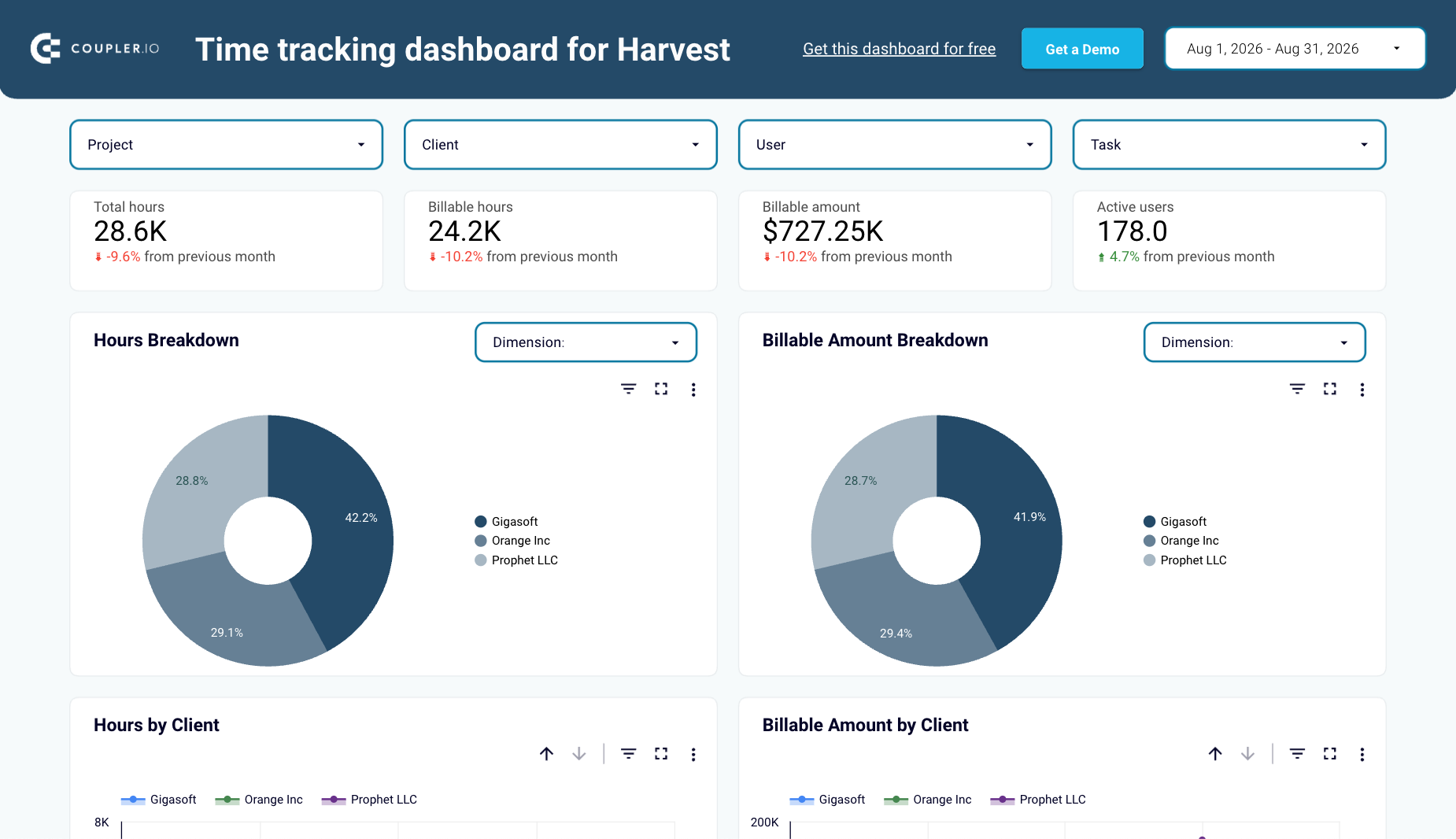Open the User filter dropdown

(895, 145)
